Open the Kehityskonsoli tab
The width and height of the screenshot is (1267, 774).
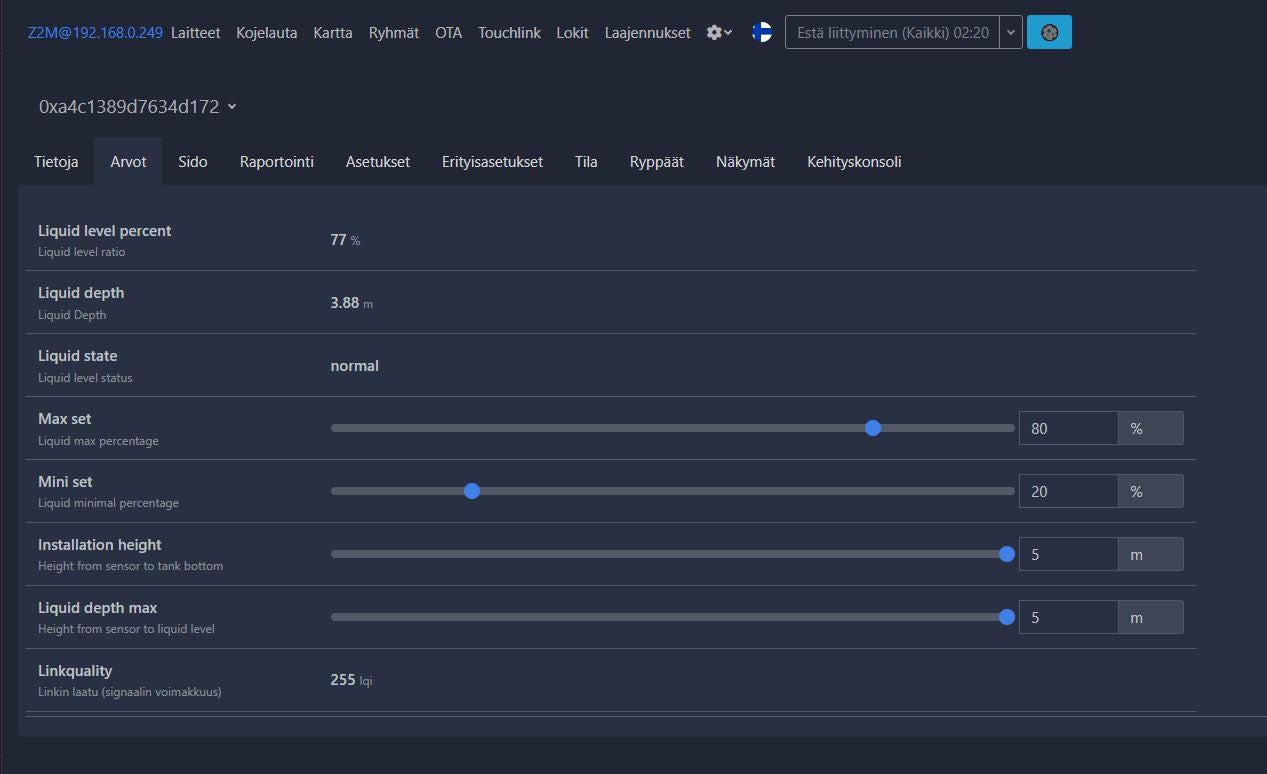pyautogui.click(x=854, y=161)
